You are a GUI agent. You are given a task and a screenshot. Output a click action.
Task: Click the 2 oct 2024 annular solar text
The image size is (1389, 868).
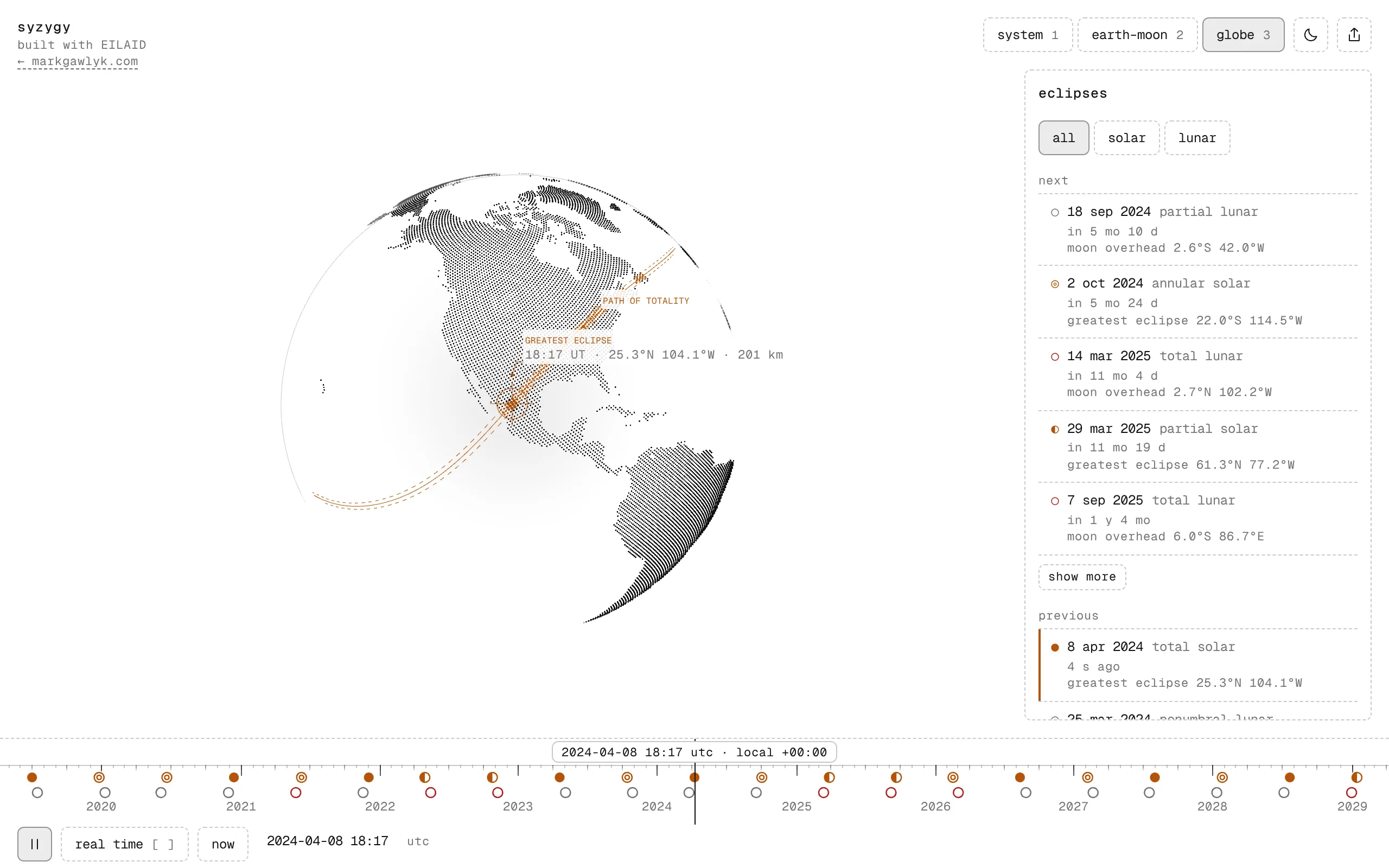click(x=1158, y=284)
